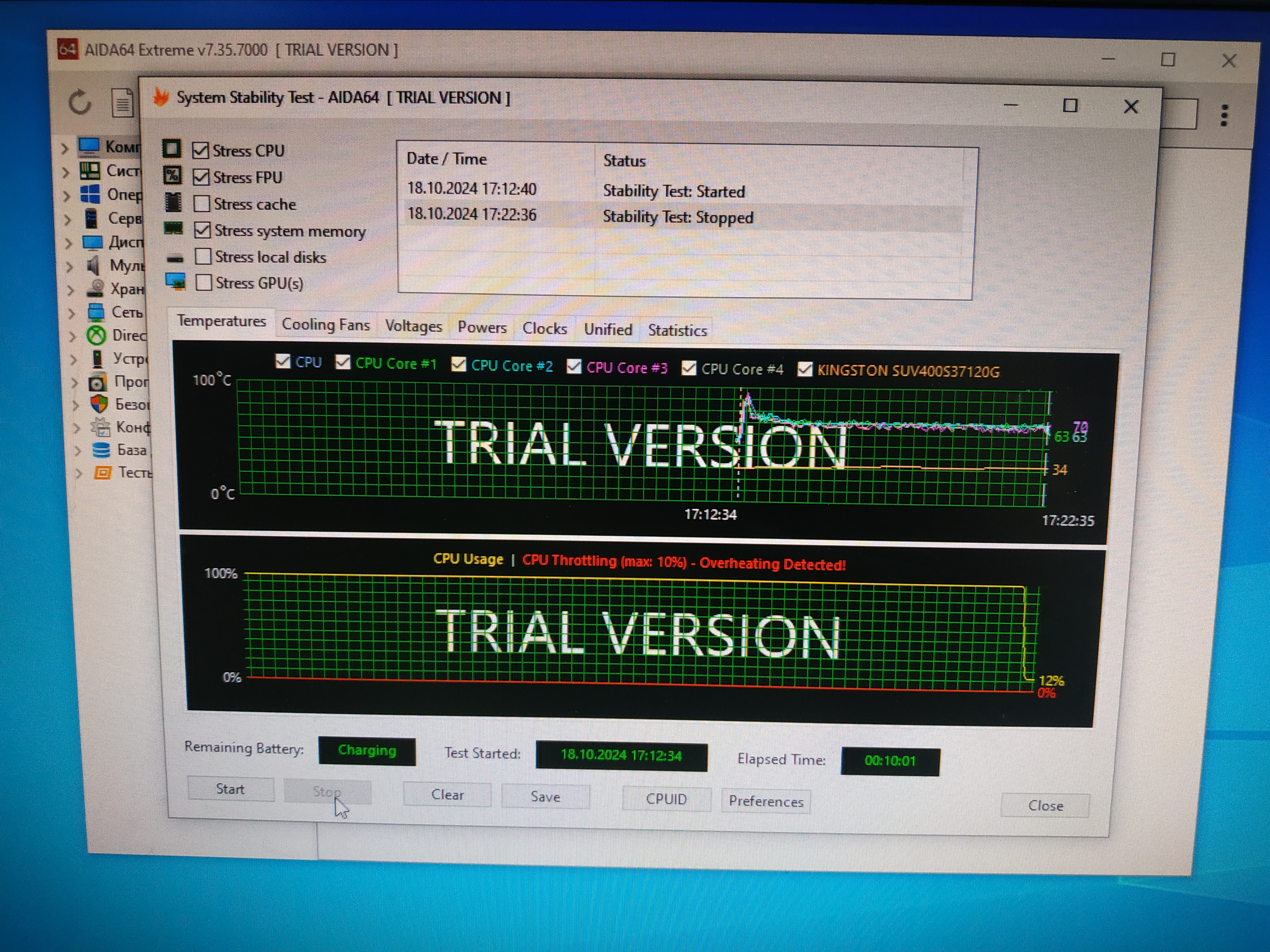Toggle CPU Core #3 graph checkbox
The width and height of the screenshot is (1270, 952).
tap(574, 366)
